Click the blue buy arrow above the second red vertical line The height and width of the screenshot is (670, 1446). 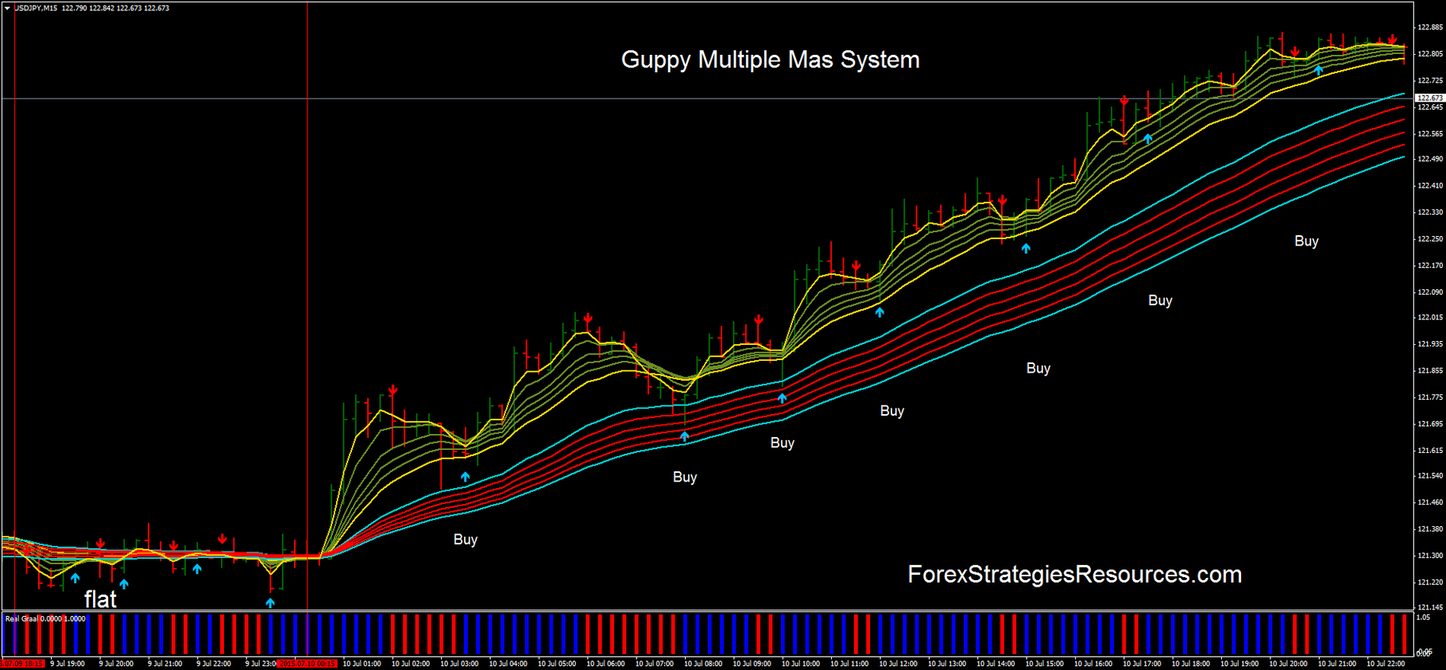click(x=270, y=602)
